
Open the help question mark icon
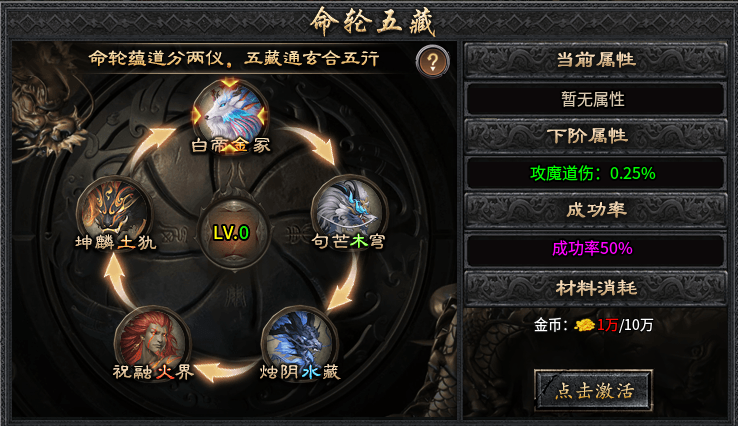[432, 62]
